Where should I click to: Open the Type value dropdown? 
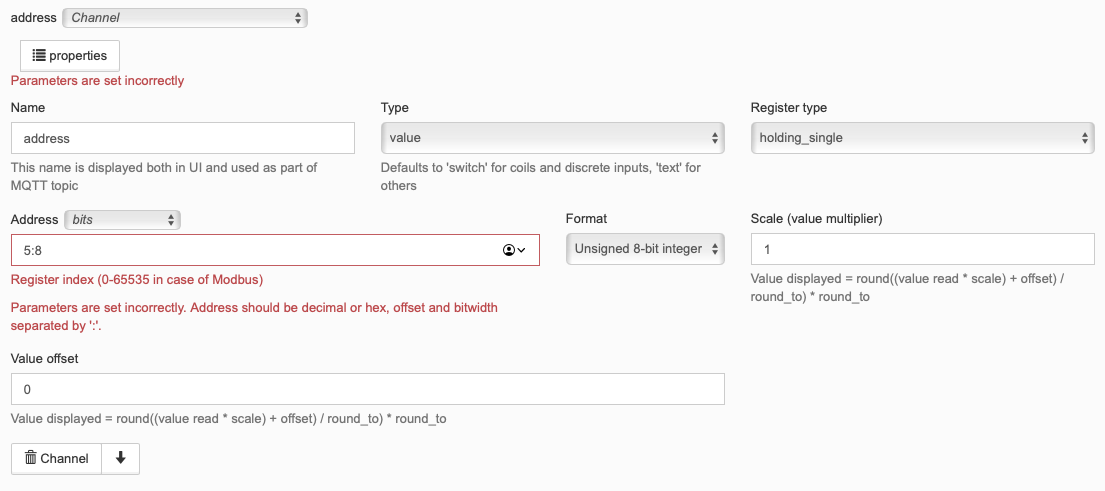[x=552, y=138]
